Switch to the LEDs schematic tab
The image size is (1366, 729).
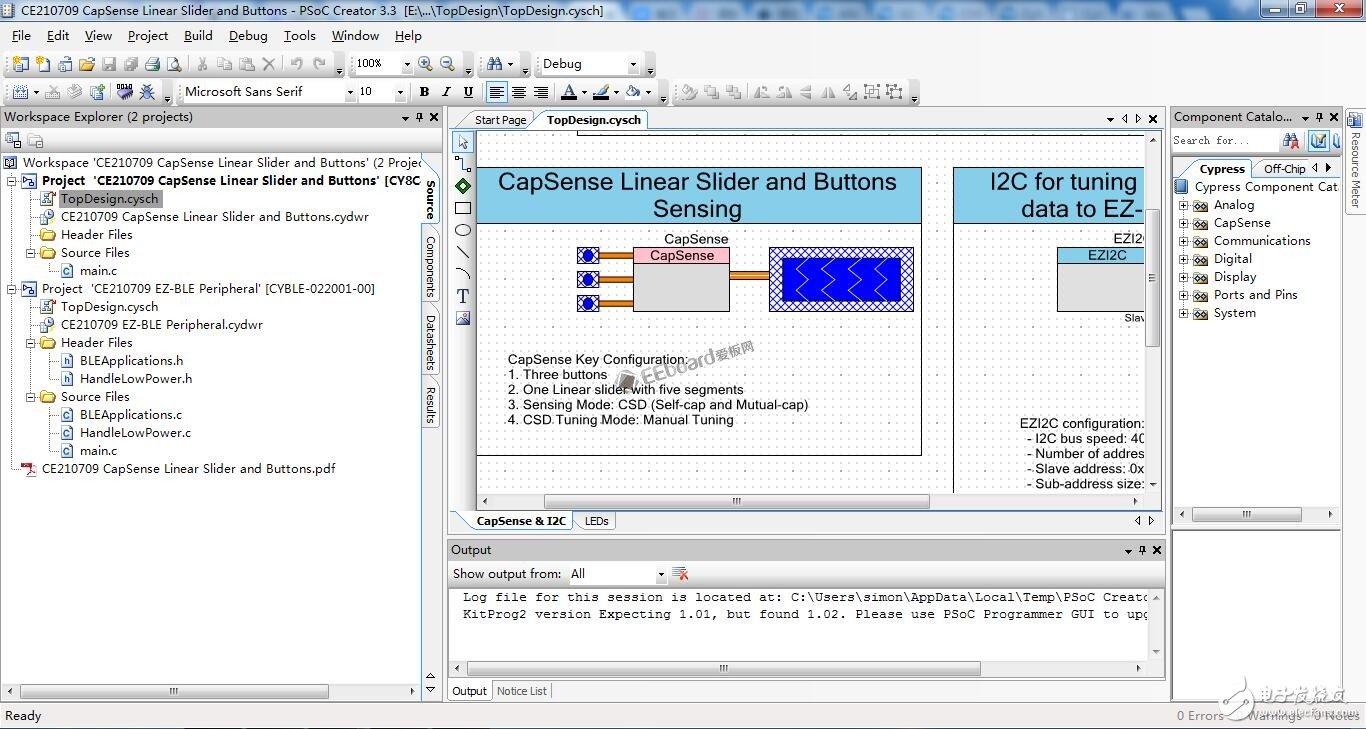point(597,521)
